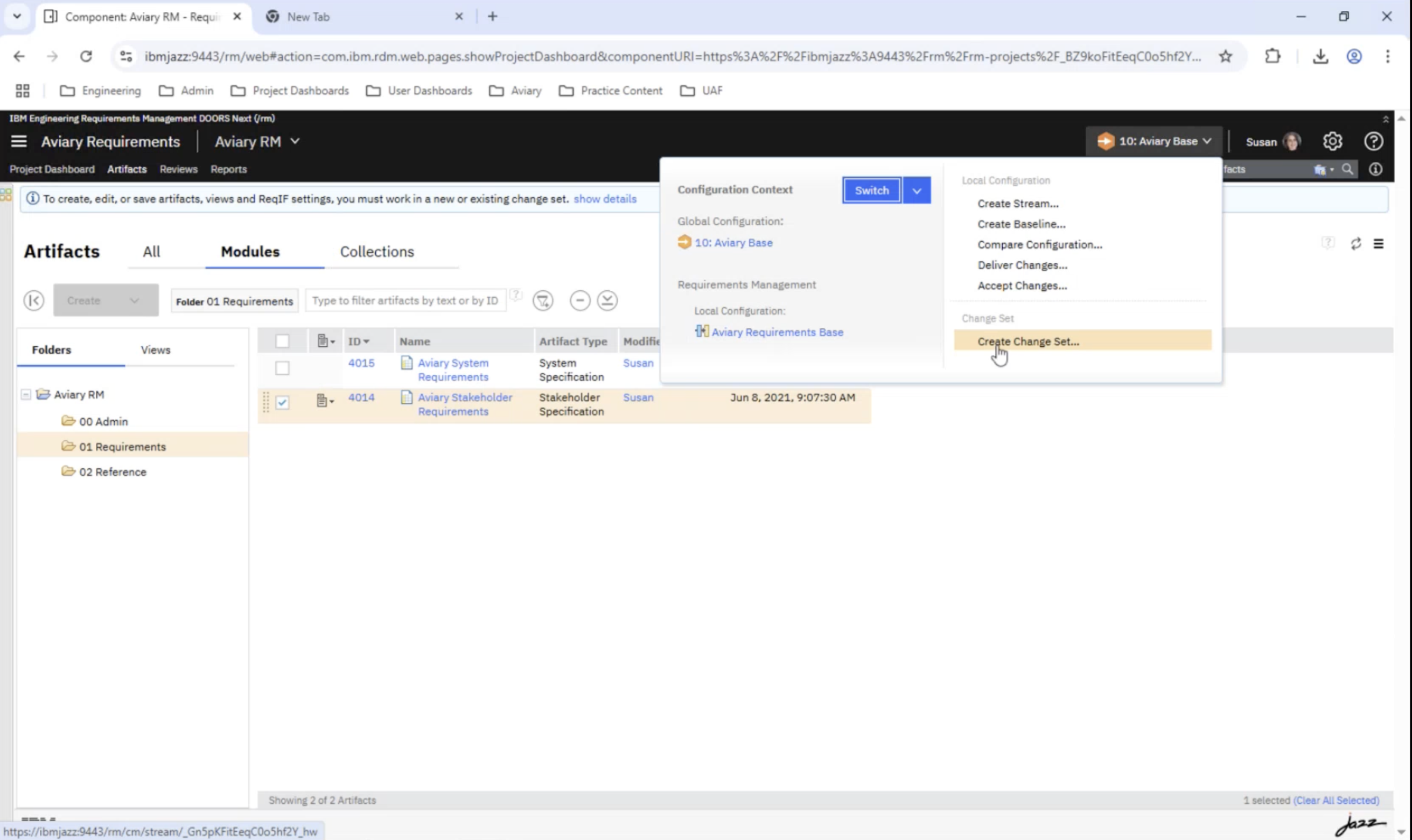Check the box for artifact 4015
The image size is (1412, 840).
coord(282,368)
